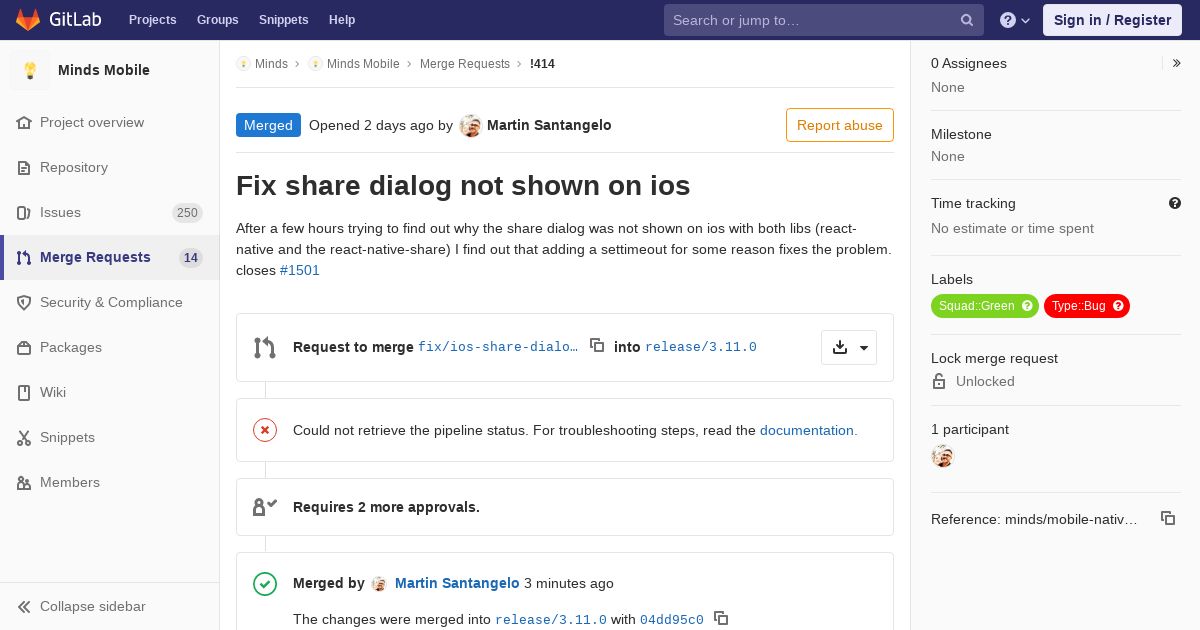The image size is (1200, 630).
Task: Click the Search or jump to field
Action: pyautogui.click(x=824, y=20)
